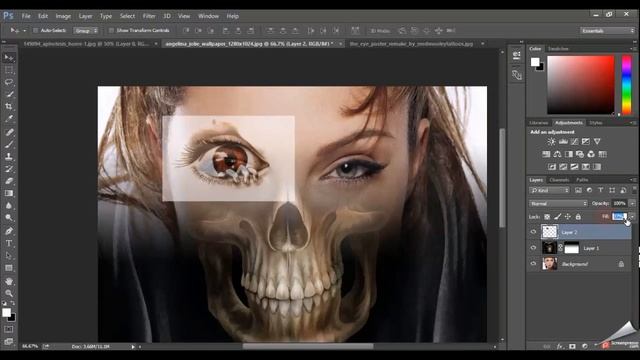
Task: Open the Move tool preset picker arrow
Action: [24, 31]
